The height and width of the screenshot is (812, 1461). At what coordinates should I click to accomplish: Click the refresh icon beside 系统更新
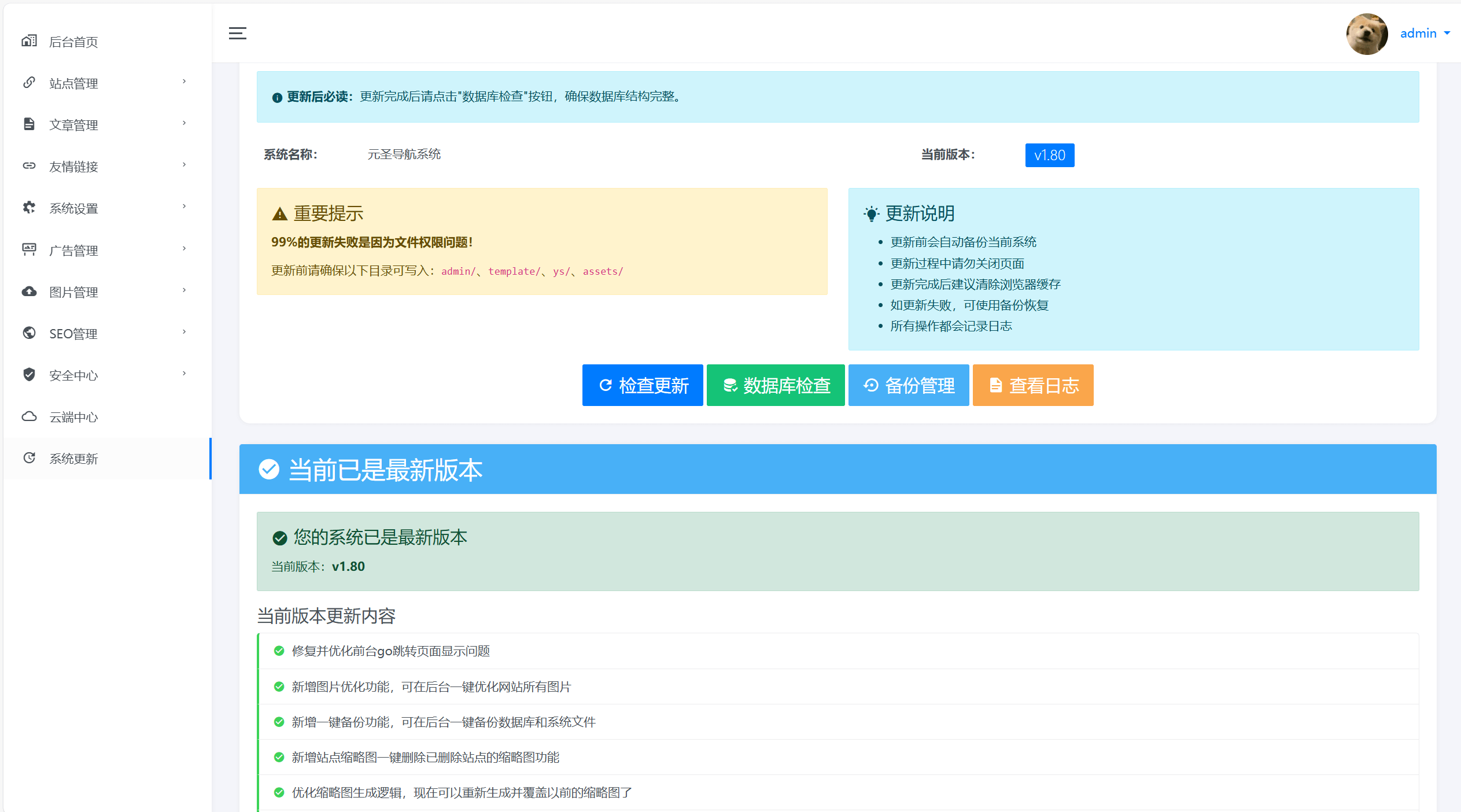[x=29, y=458]
